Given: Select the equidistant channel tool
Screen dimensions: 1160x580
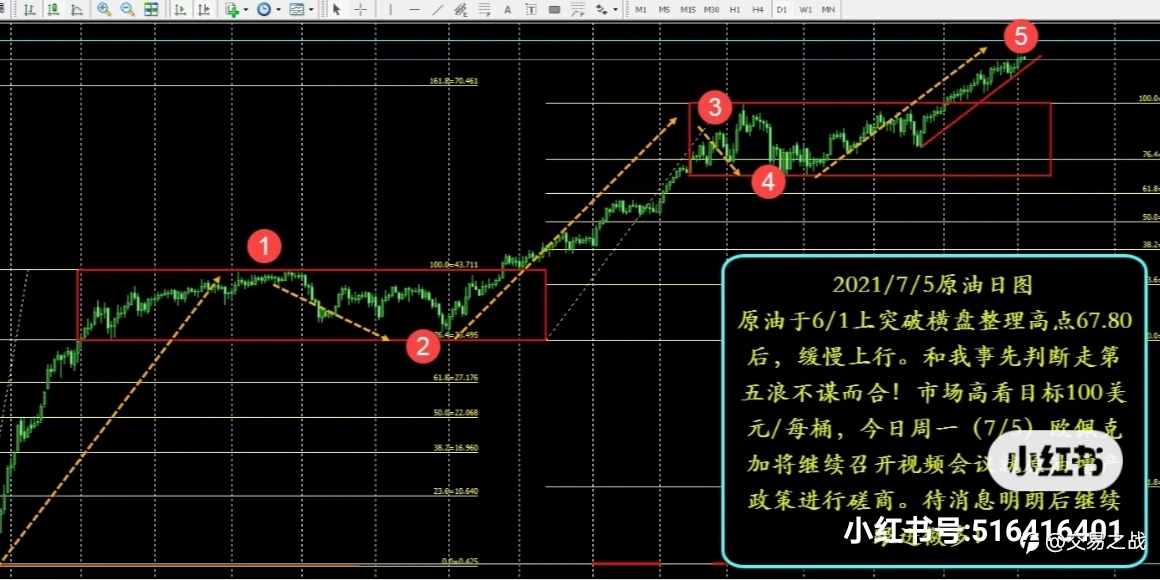Looking at the screenshot, I should [461, 10].
